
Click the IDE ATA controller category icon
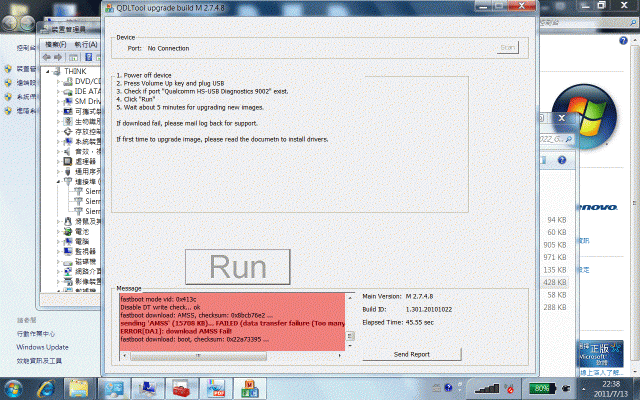(68, 91)
